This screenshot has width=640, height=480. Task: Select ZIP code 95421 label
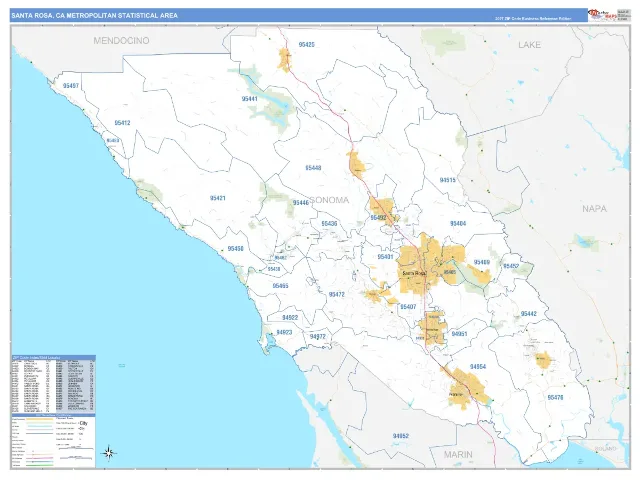click(218, 198)
